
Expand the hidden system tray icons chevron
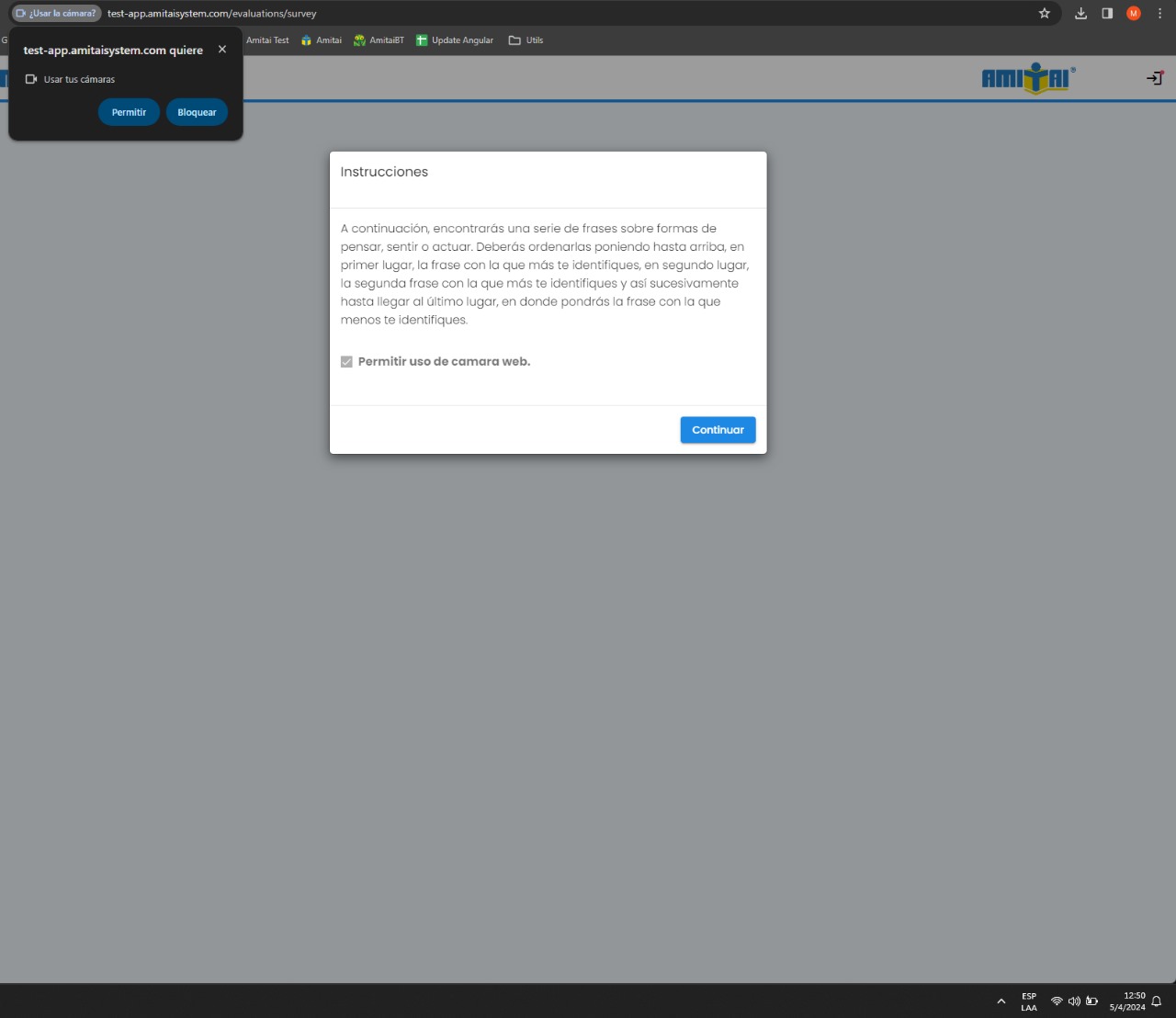pyautogui.click(x=1001, y=1001)
